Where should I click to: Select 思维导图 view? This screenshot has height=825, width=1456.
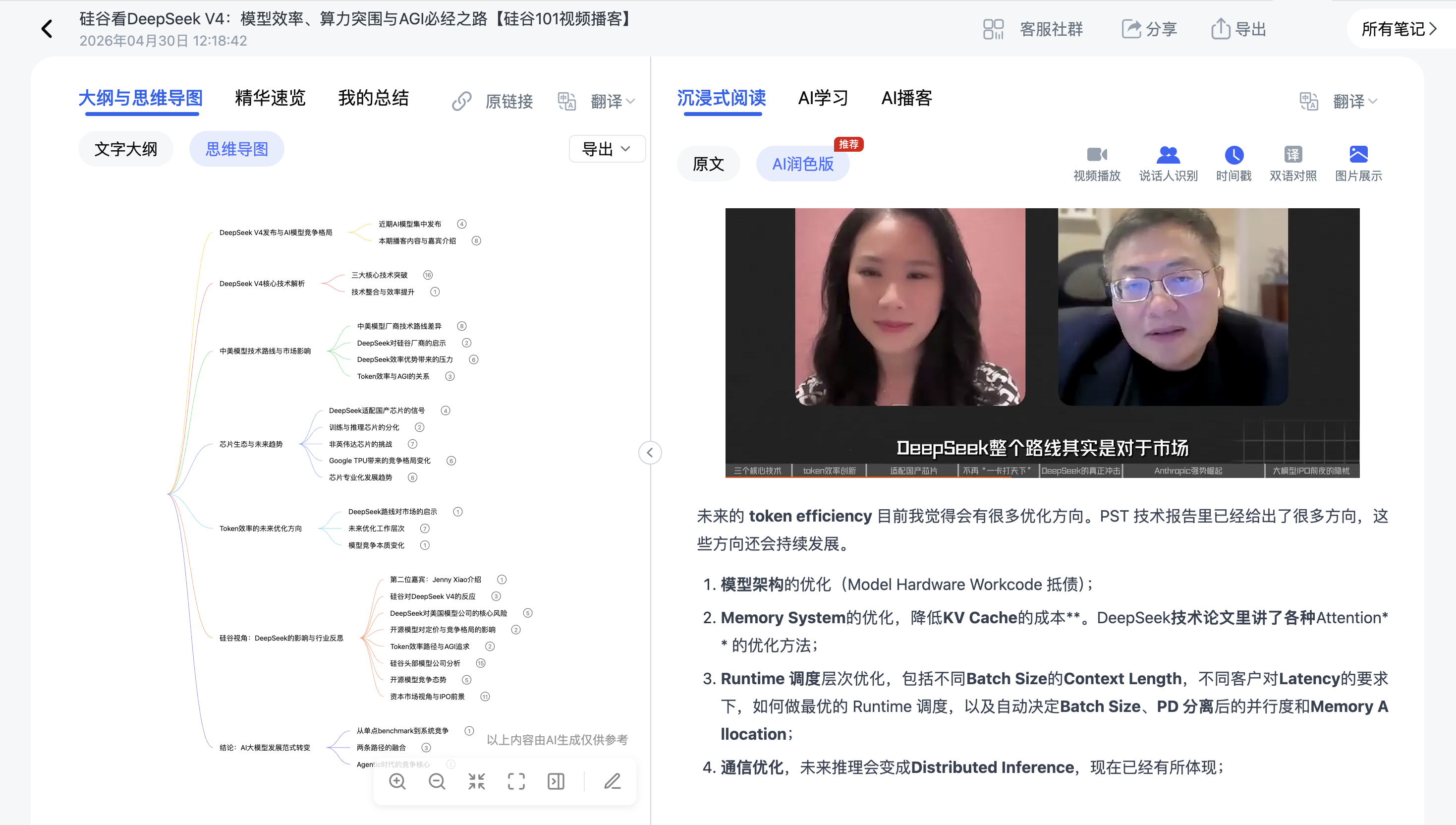click(237, 149)
